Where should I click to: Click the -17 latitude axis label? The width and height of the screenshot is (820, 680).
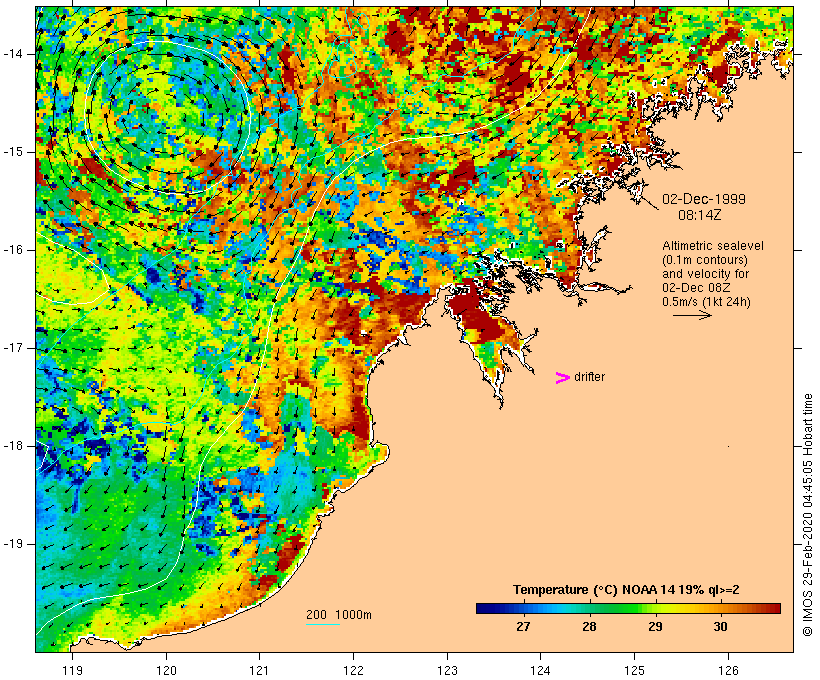(x=13, y=348)
